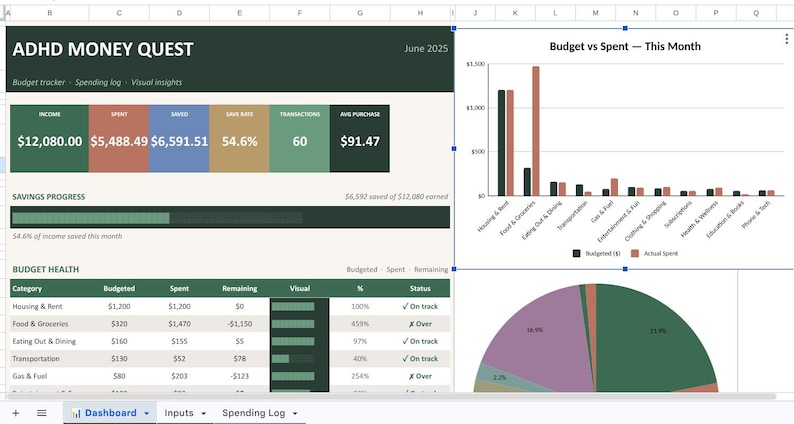The image size is (794, 424).
Task: Click the '$6,592 saved of $12,080 earned' text
Action: (396, 197)
